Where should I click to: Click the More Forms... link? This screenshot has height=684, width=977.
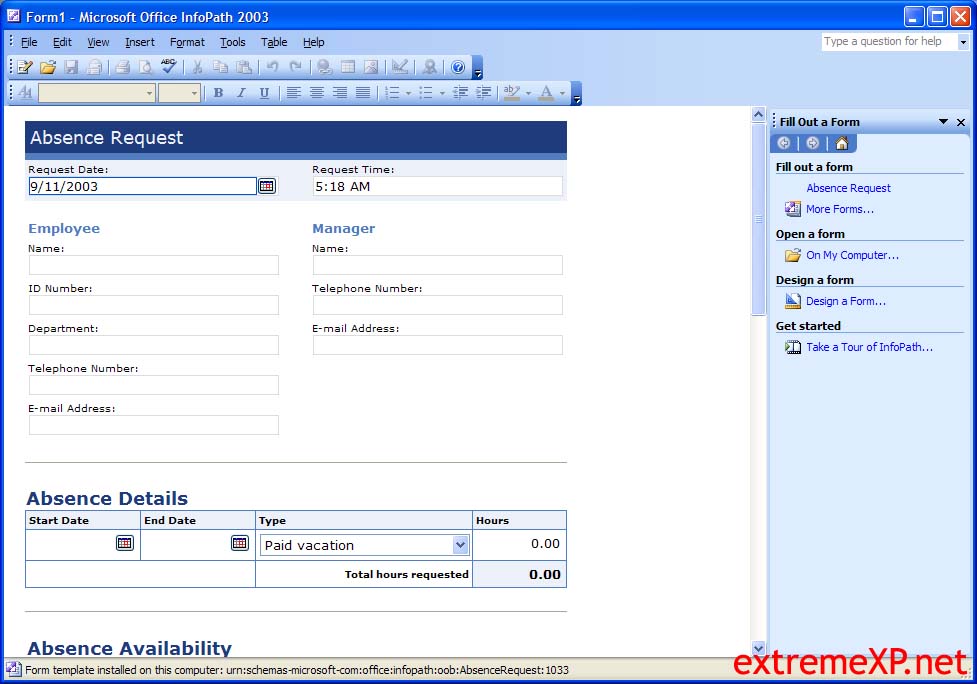pyautogui.click(x=839, y=209)
